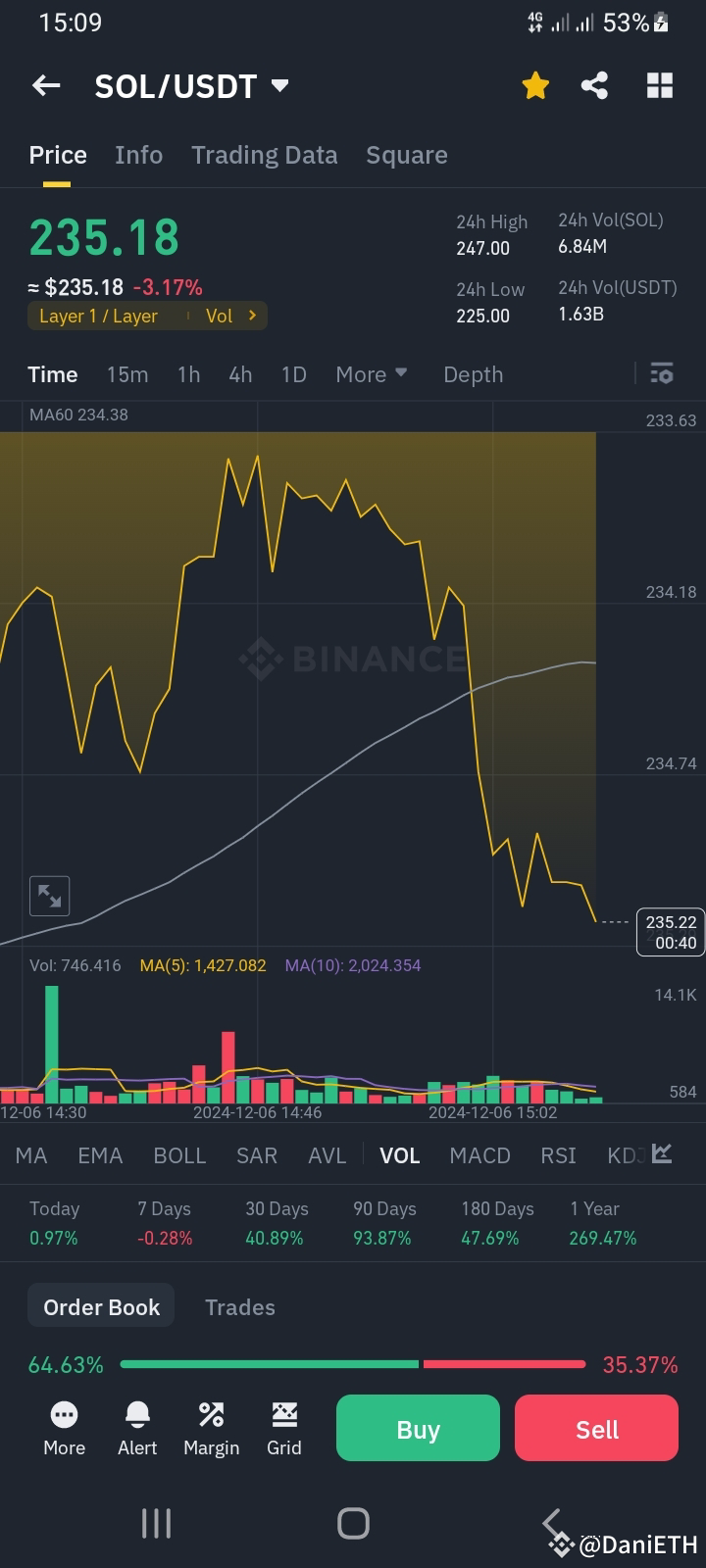Viewport: 706px width, 1568px height.
Task: Toggle SOL/USDT as favorite with the star
Action: [x=535, y=85]
